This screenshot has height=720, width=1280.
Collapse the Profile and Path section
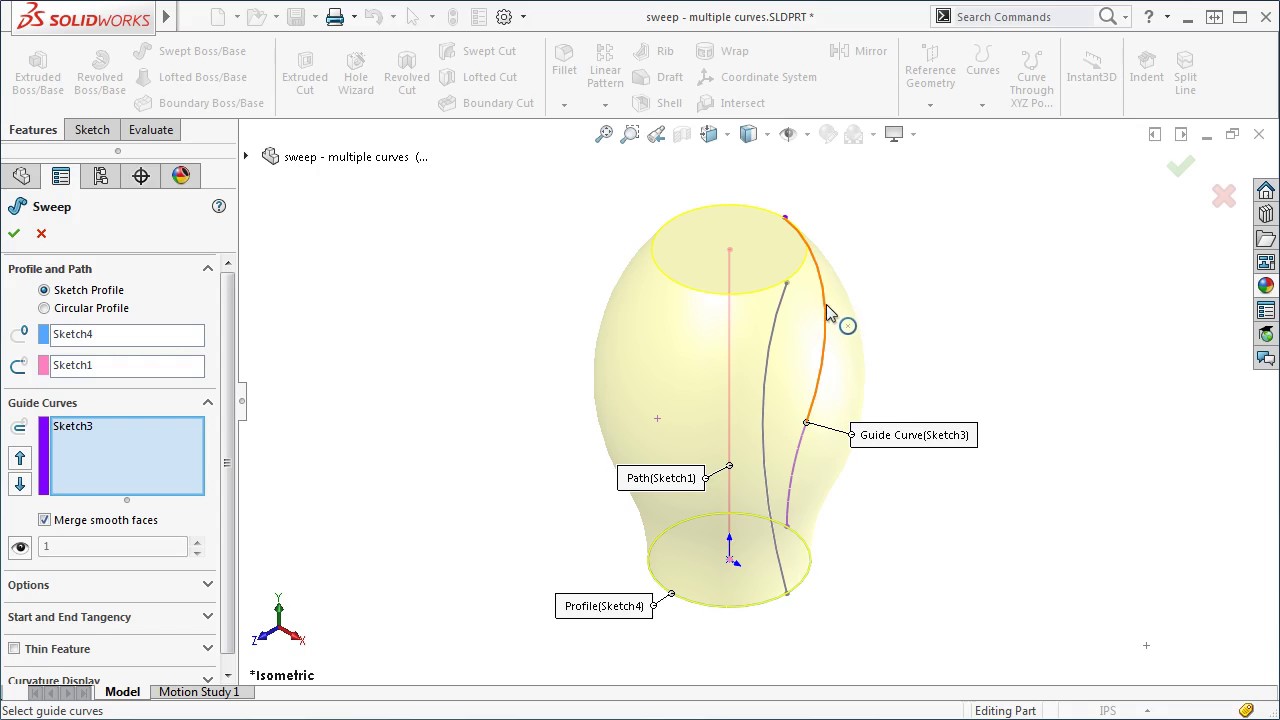208,268
